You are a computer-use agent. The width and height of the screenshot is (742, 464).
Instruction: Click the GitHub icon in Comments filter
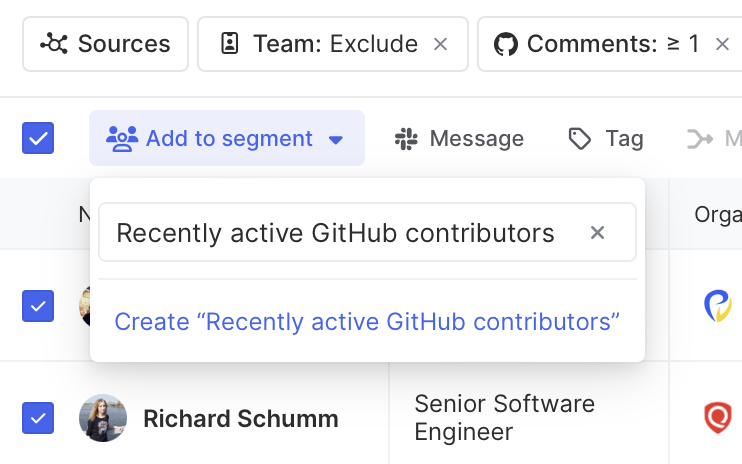(506, 44)
